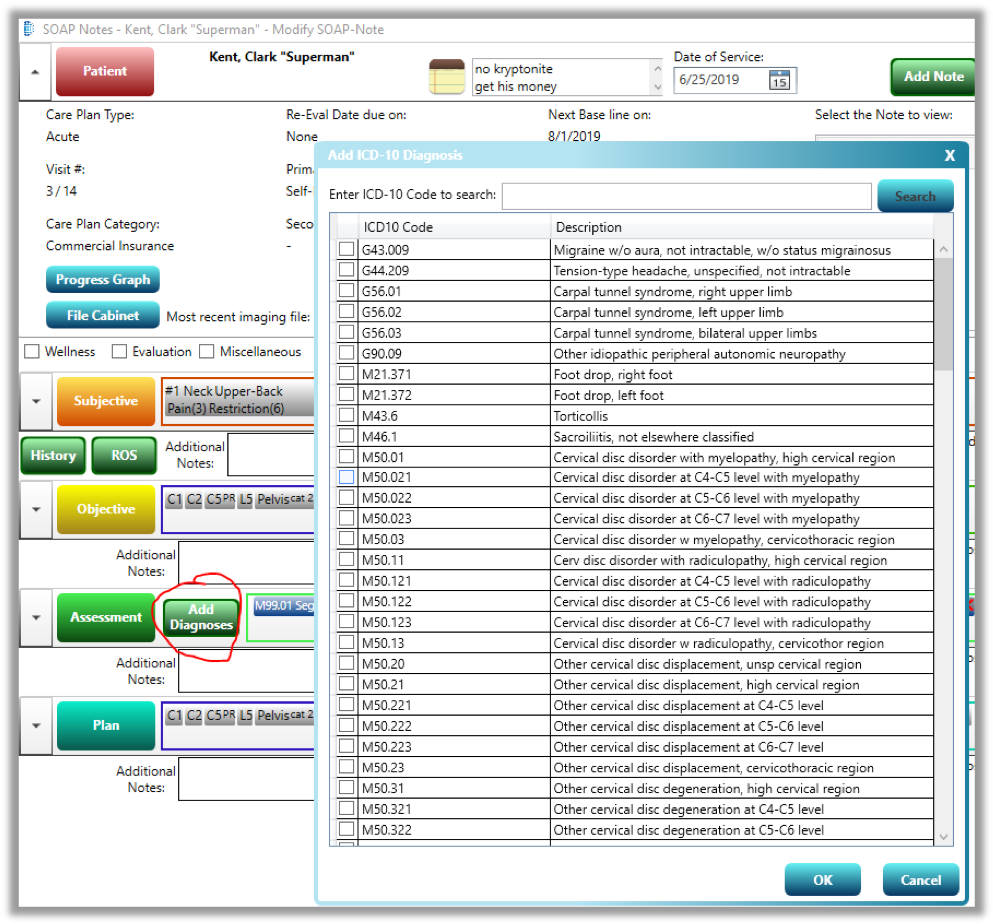The height and width of the screenshot is (924, 993).
Task: Sort by the ICD10 Code column header
Action: coord(454,227)
